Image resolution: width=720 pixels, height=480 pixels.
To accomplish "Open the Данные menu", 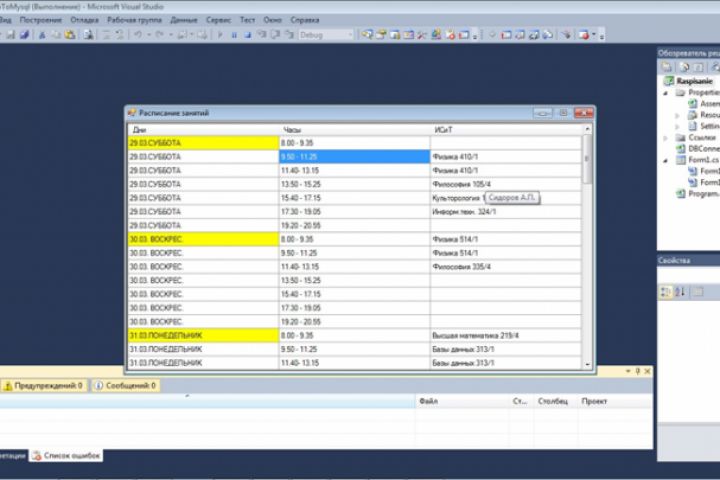I will [184, 20].
